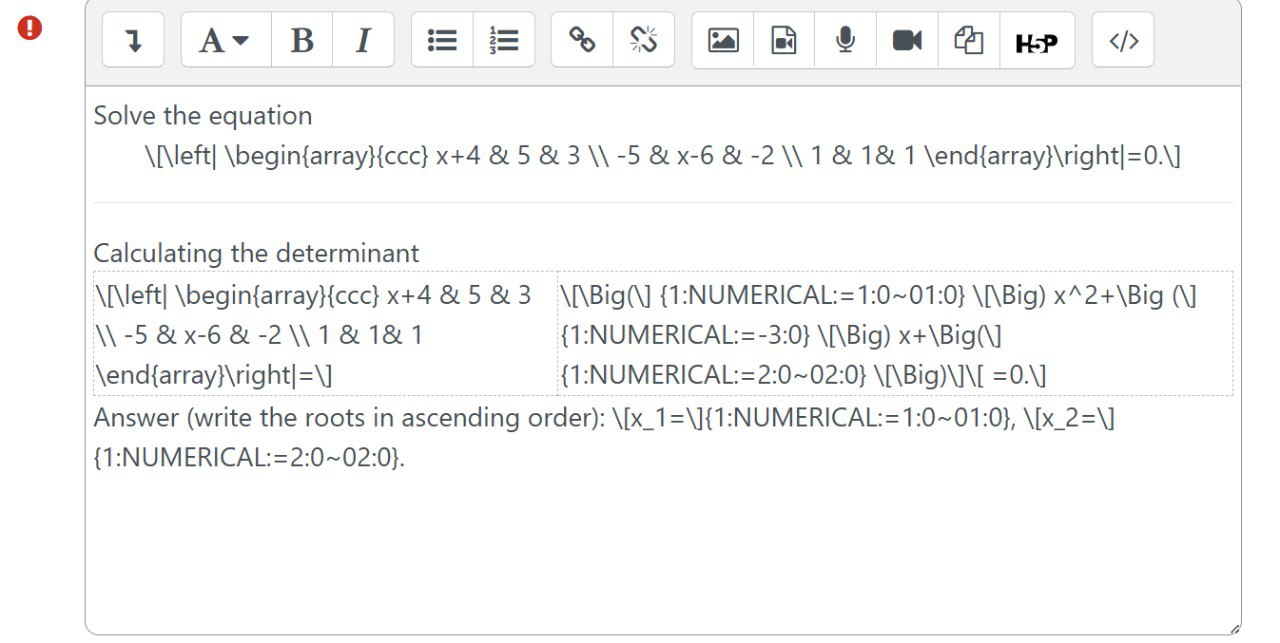Switch to HTML source code view

click(1123, 40)
